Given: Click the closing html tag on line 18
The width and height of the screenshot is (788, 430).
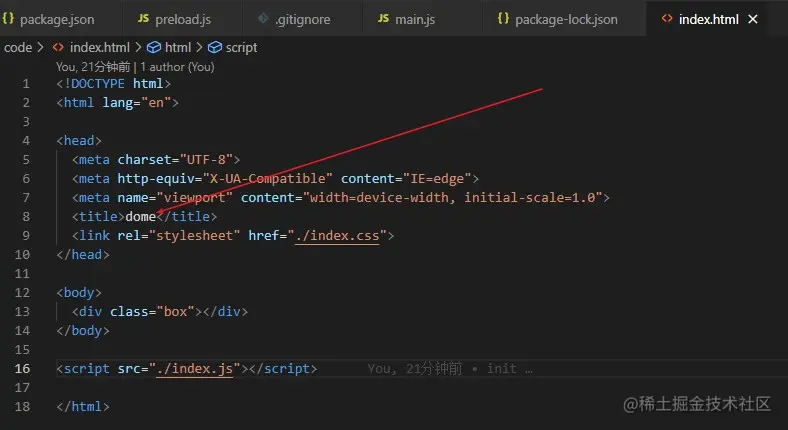Looking at the screenshot, I should [83, 406].
